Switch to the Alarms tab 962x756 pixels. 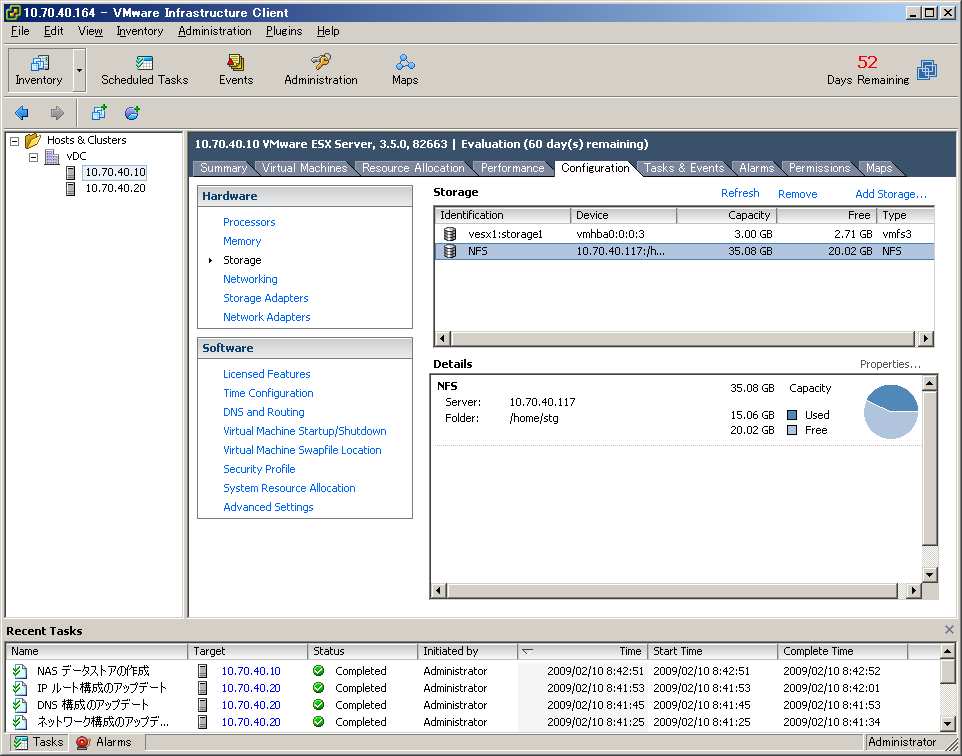[x=756, y=168]
